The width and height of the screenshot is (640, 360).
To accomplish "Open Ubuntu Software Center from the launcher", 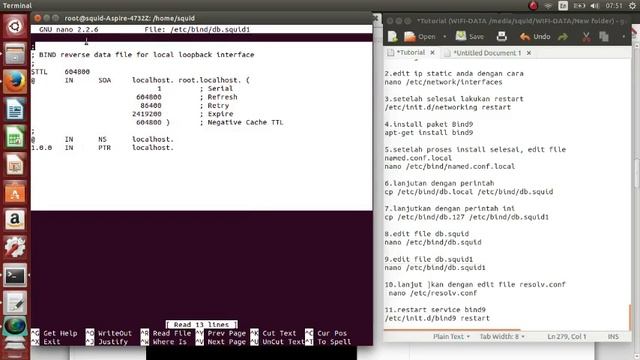I will coord(15,193).
